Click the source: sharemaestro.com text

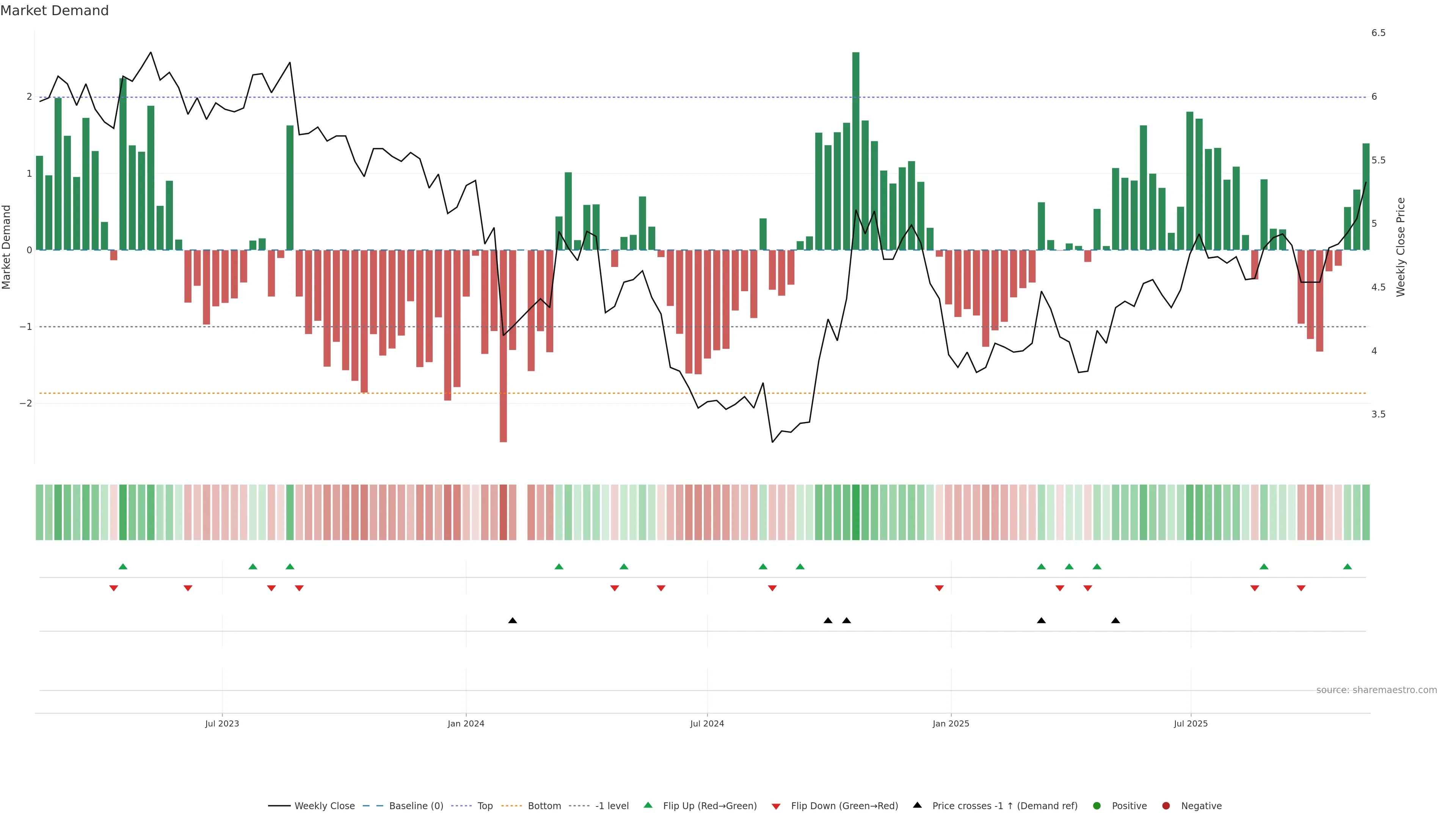pyautogui.click(x=1376, y=690)
